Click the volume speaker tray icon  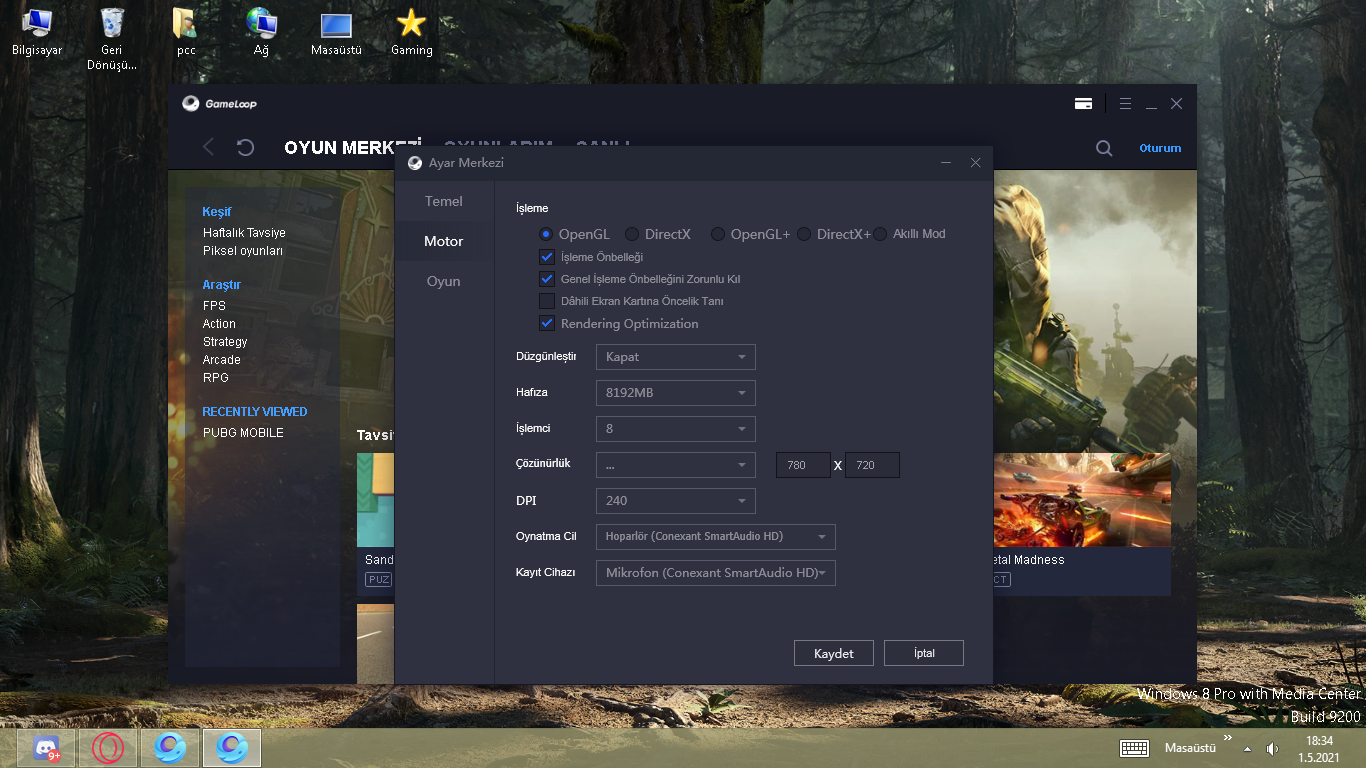click(1272, 748)
